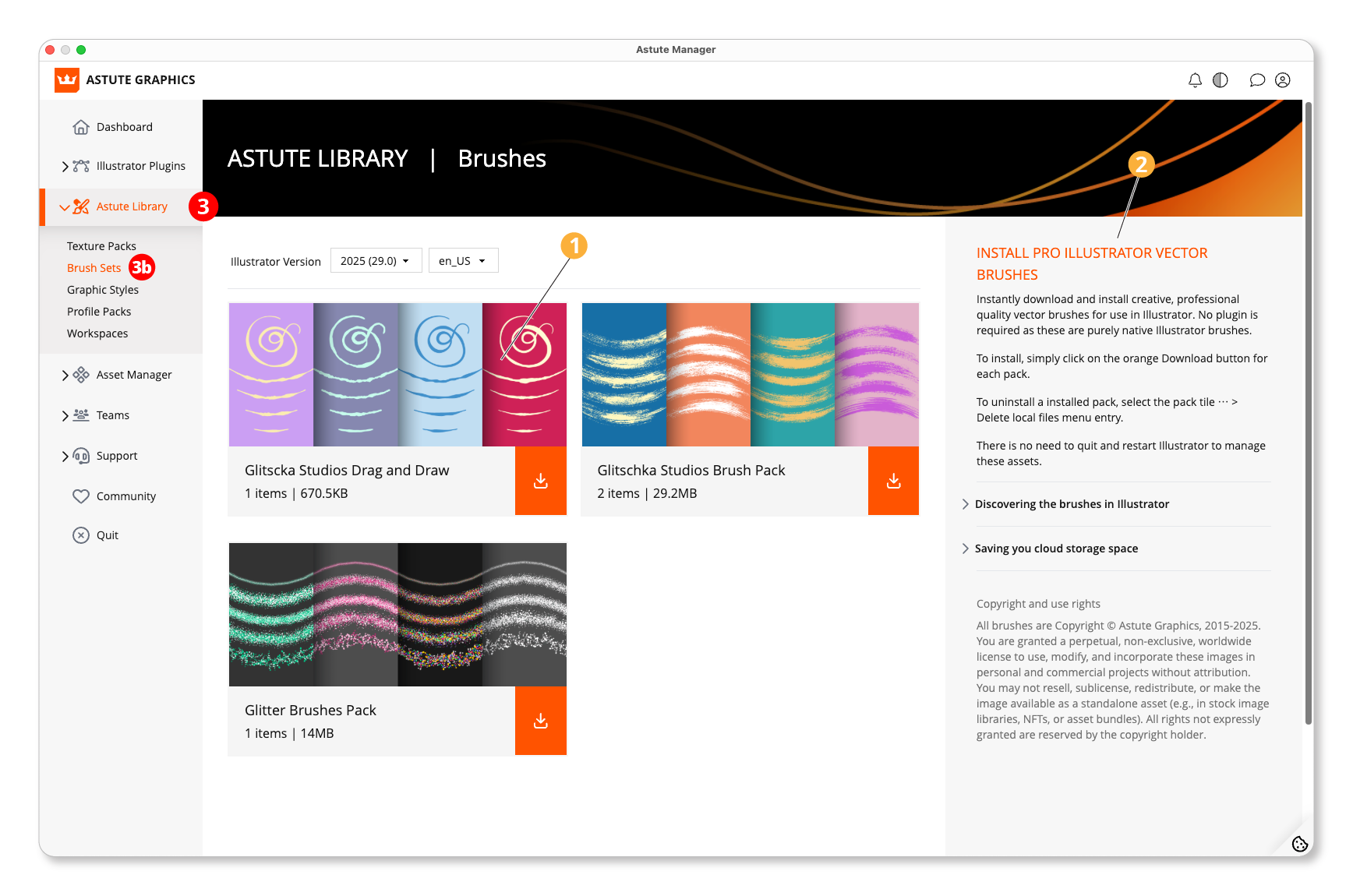Download the Glitter Brushes Pack

[x=540, y=721]
